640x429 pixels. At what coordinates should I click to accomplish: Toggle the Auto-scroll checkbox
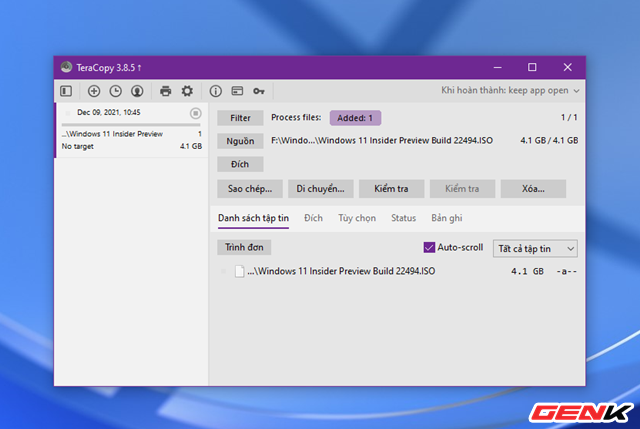click(429, 247)
